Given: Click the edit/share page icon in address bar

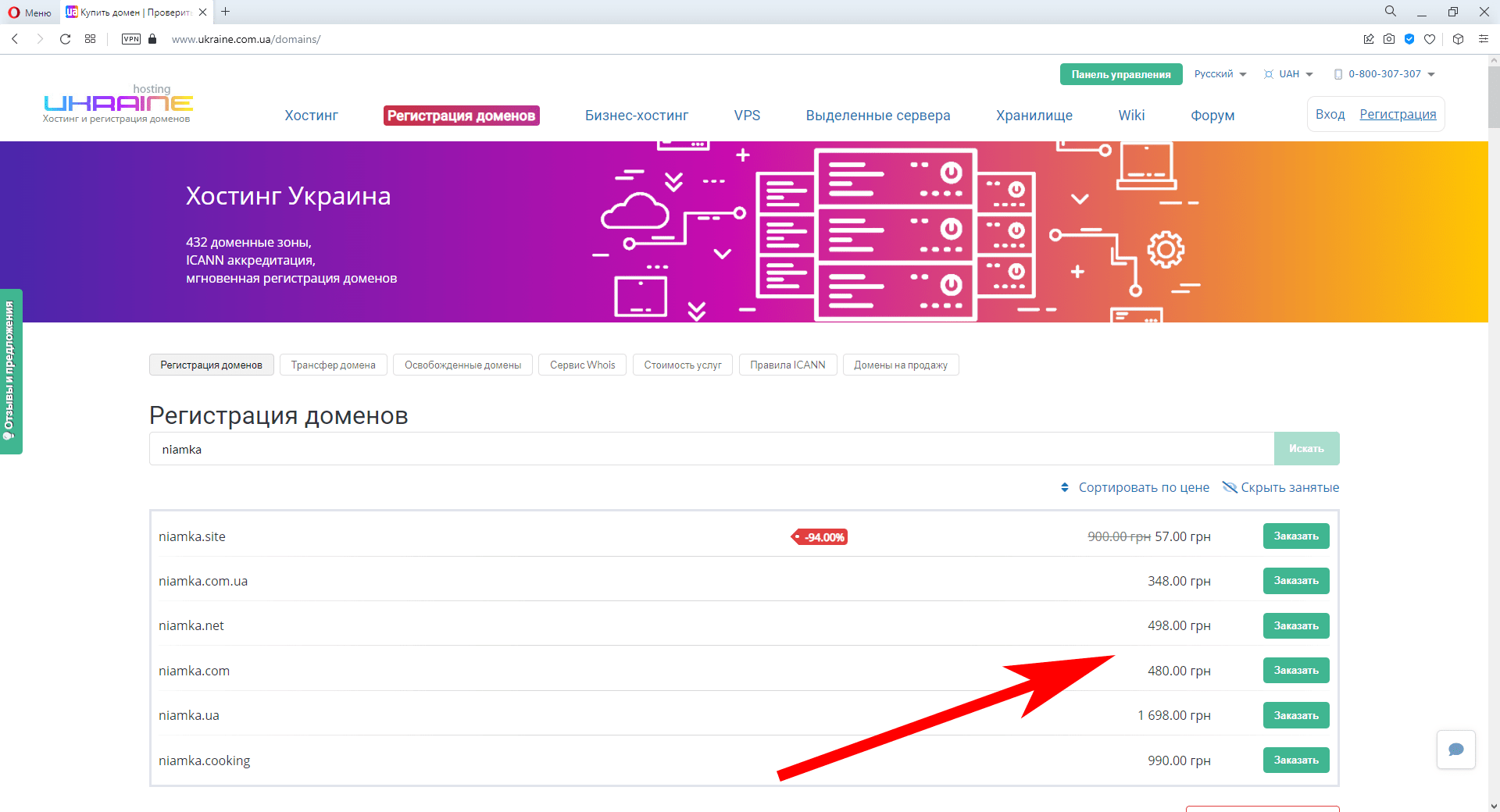Looking at the screenshot, I should tap(1369, 39).
